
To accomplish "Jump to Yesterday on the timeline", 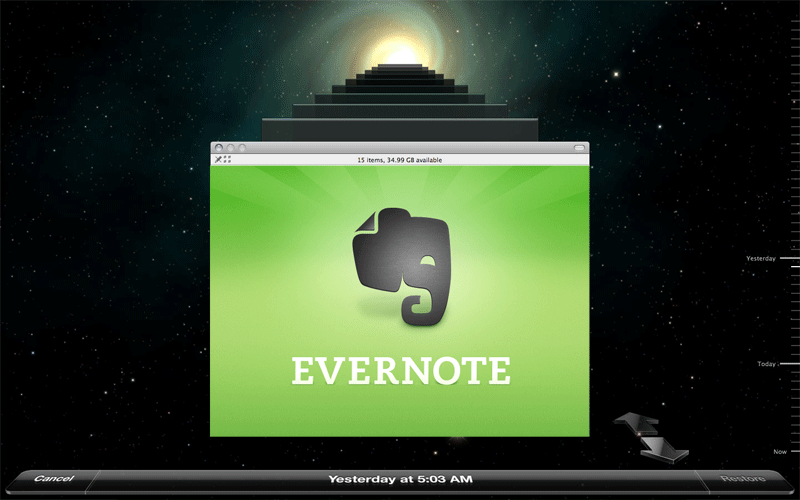I will click(x=761, y=258).
